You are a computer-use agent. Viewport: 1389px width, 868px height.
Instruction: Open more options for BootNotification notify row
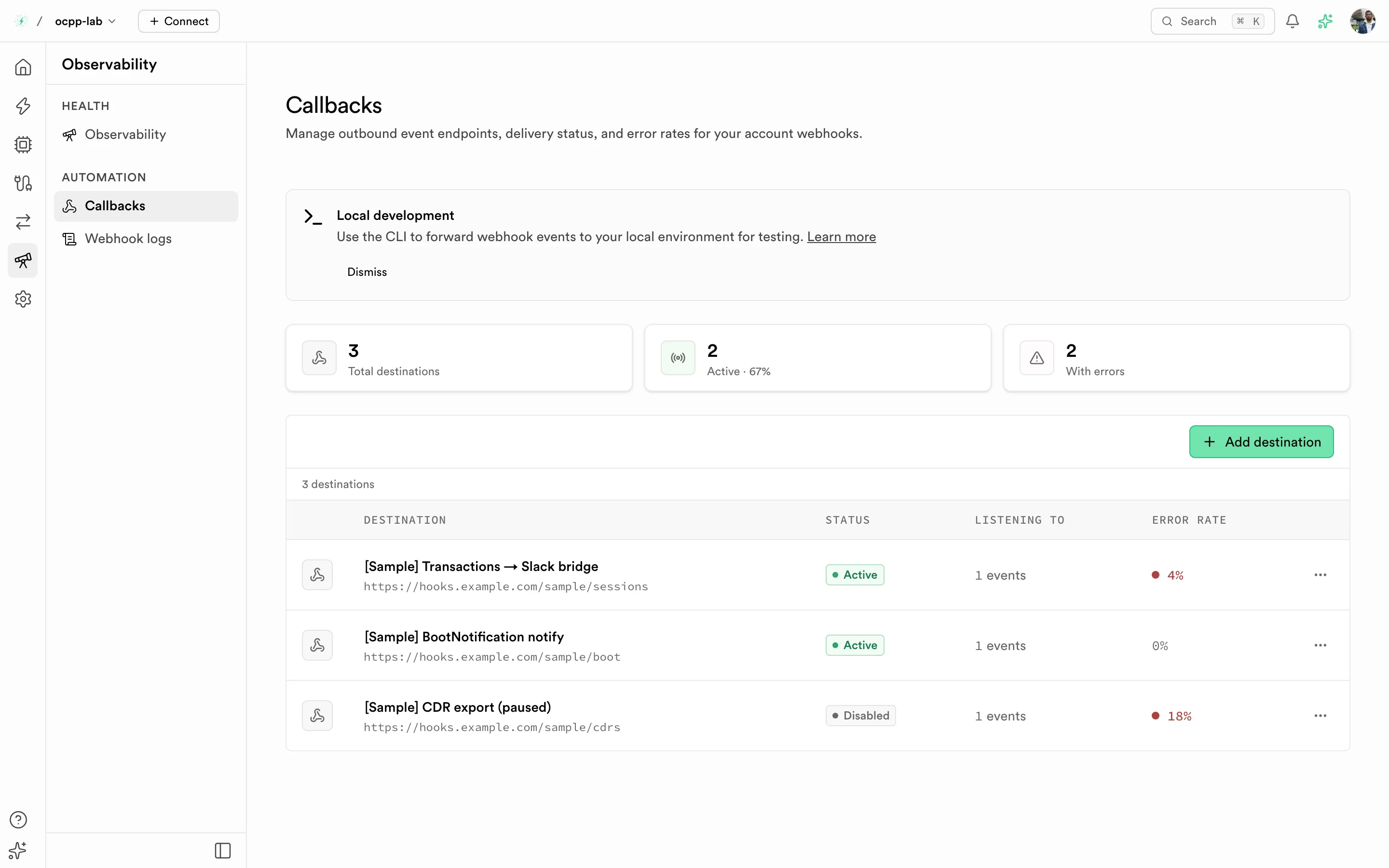(x=1320, y=645)
